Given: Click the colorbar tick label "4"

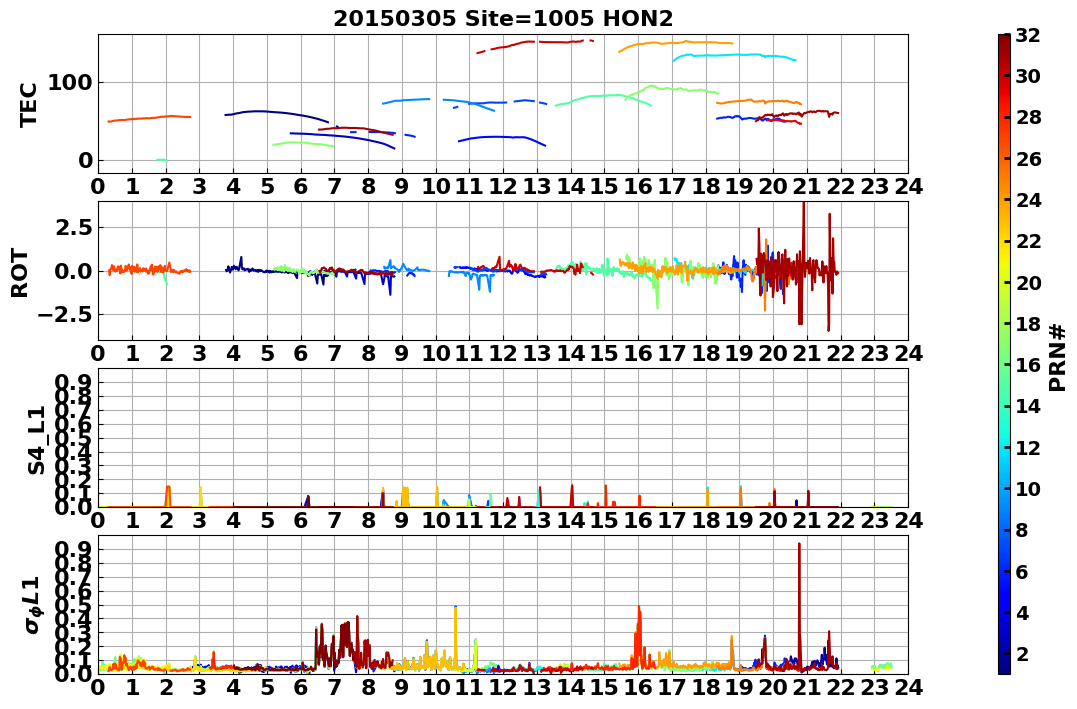Looking at the screenshot, I should tap(1022, 612).
